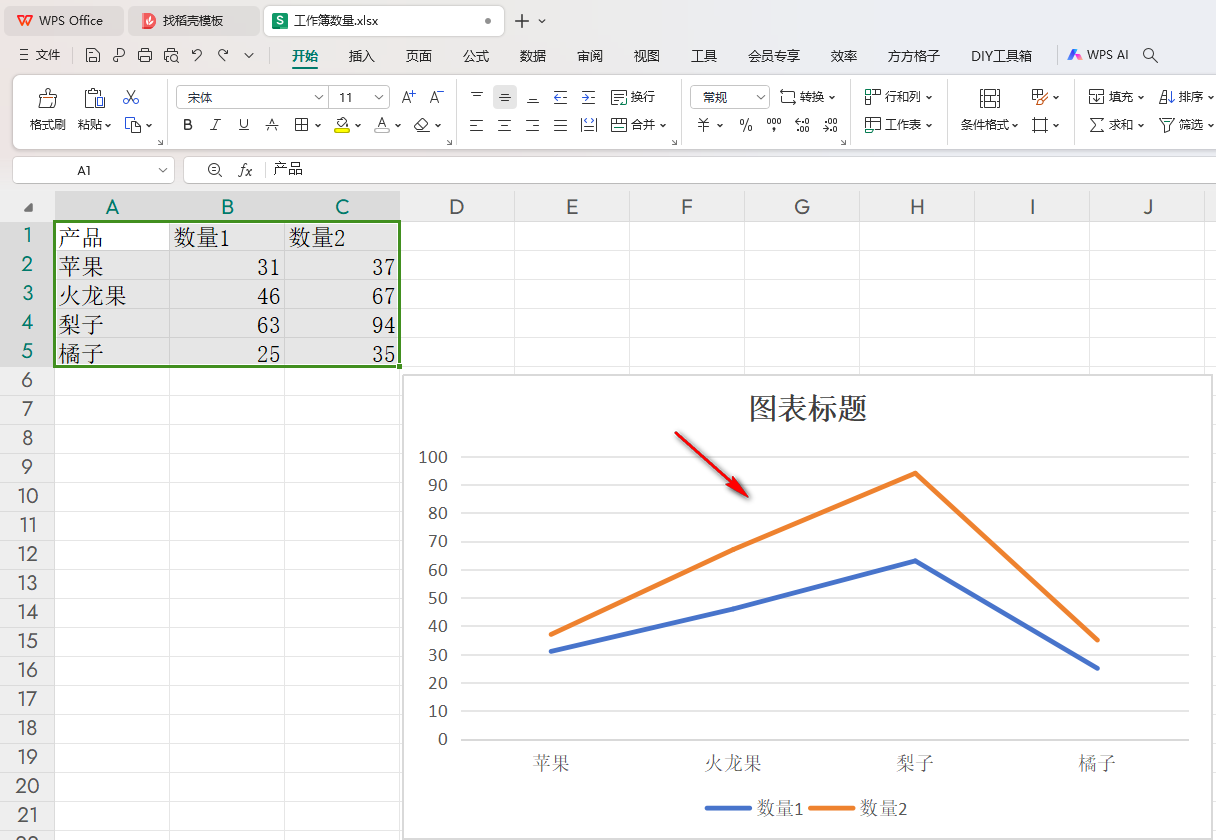Open the number format dropdown 常规
Viewport: 1216px width, 840px height.
761,97
